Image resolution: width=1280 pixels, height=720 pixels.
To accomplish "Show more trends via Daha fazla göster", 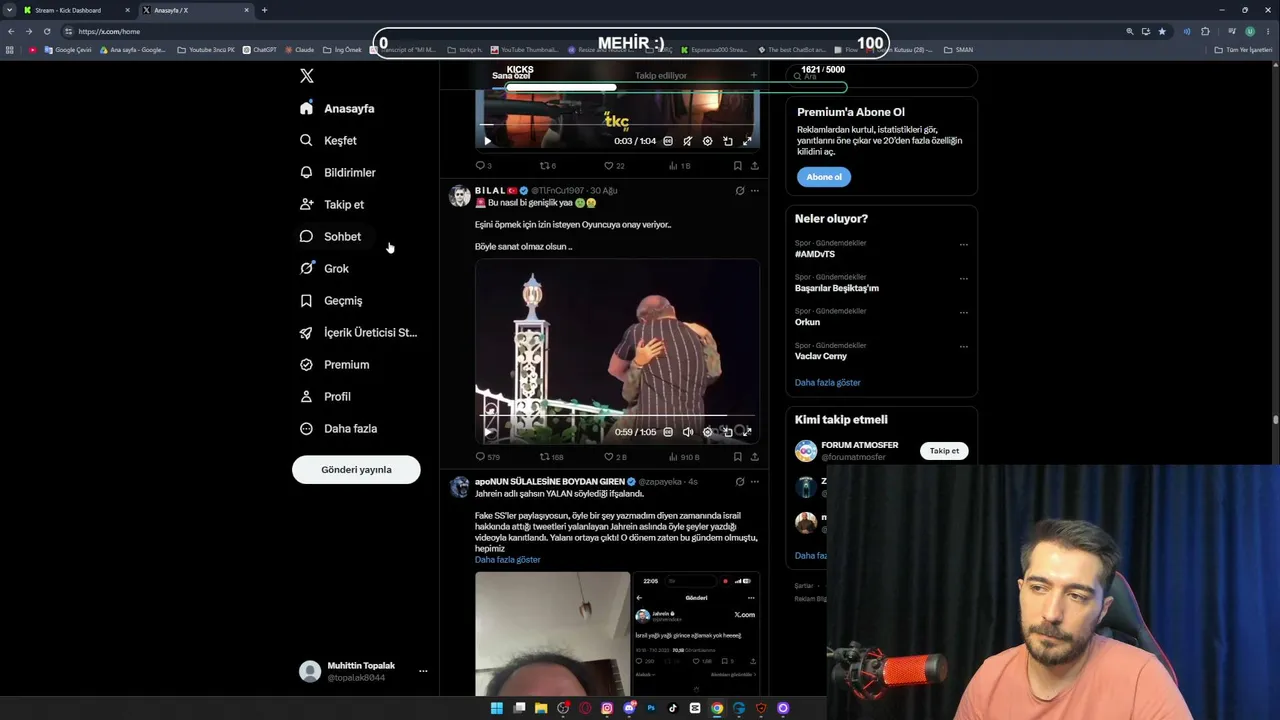I will point(827,382).
